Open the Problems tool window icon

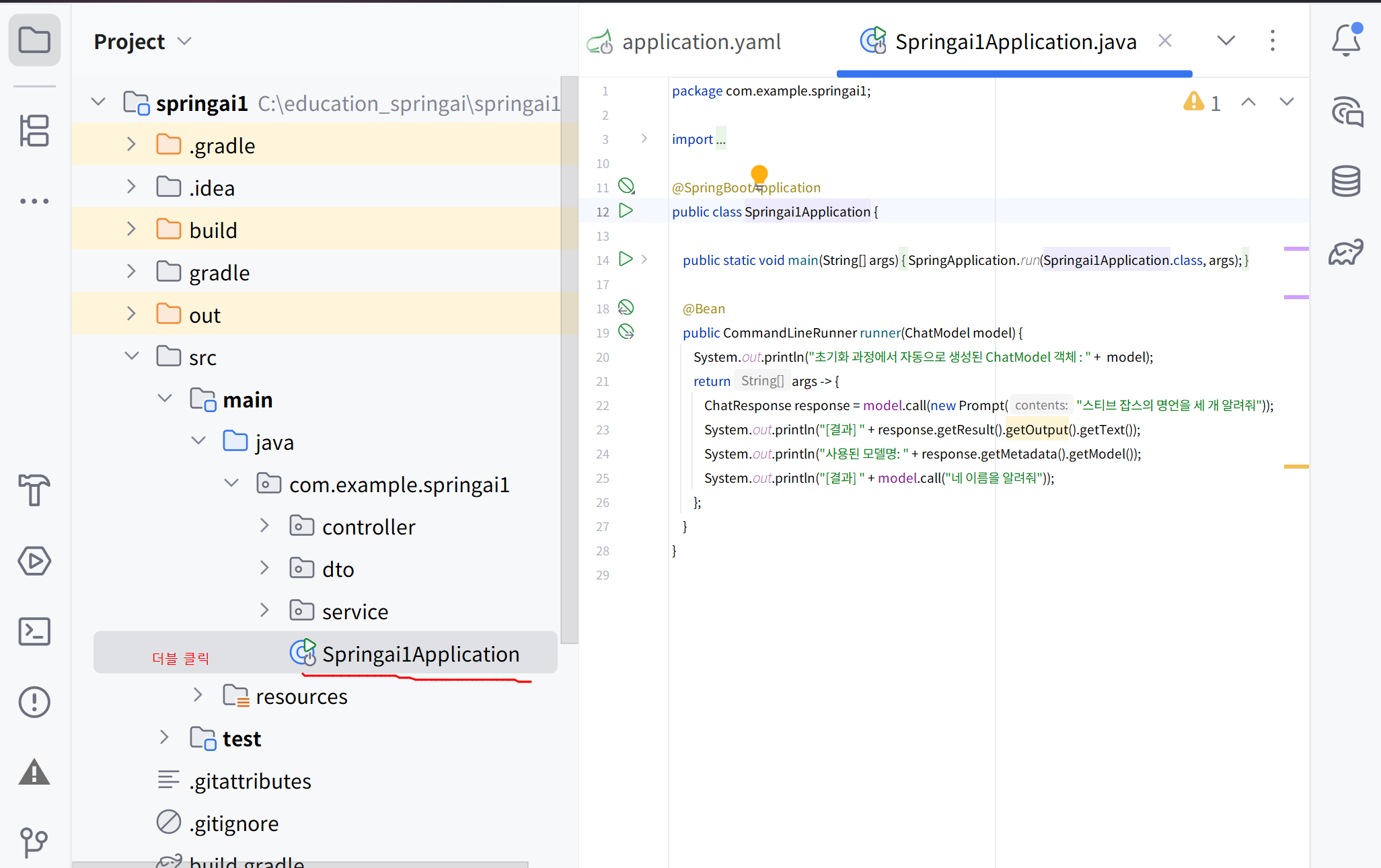pyautogui.click(x=34, y=702)
